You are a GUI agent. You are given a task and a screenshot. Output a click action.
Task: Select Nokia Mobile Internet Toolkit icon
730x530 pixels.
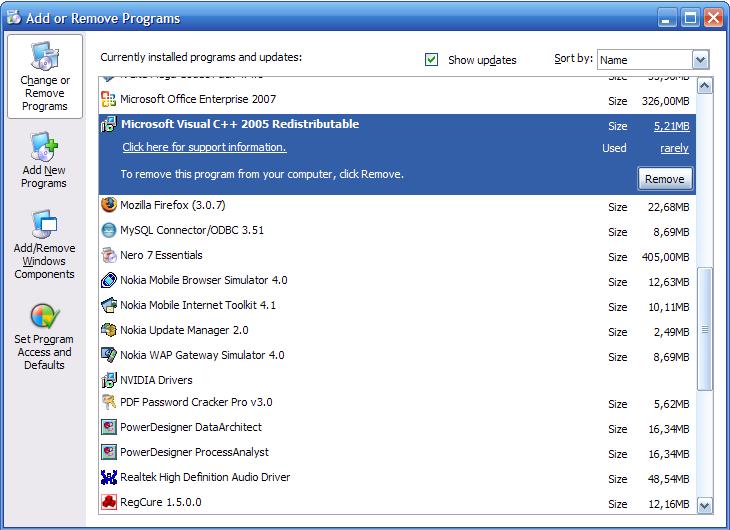pos(108,305)
